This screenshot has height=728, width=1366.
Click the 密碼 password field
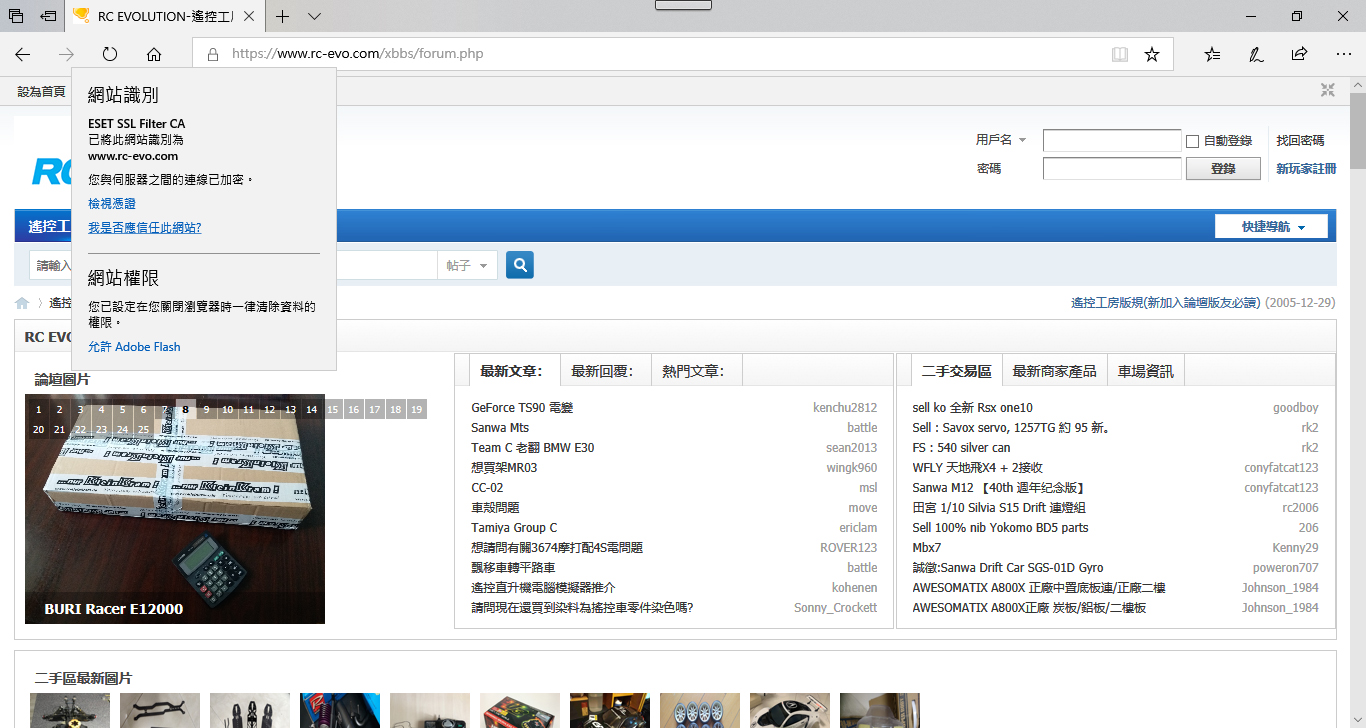(x=1112, y=169)
